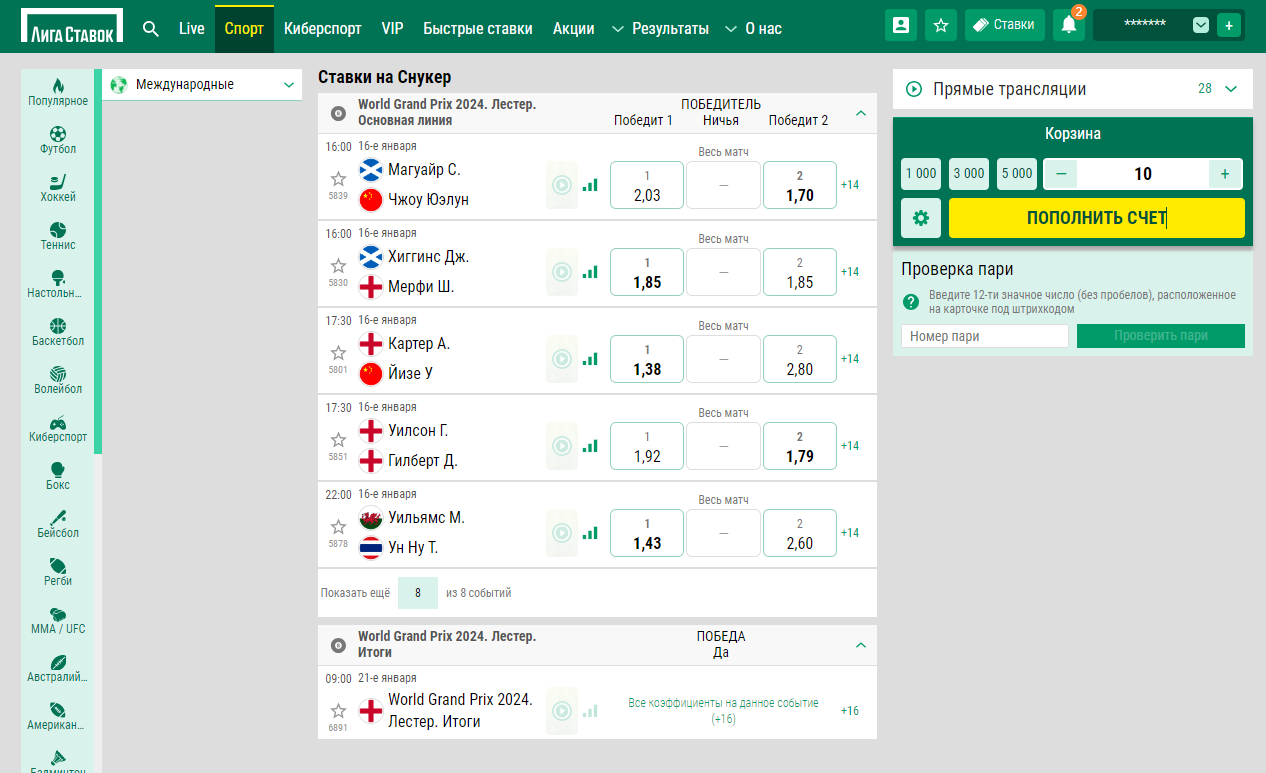Image resolution: width=1266 pixels, height=773 pixels.
Task: Set bet amount to 3 000
Action: pos(969,174)
